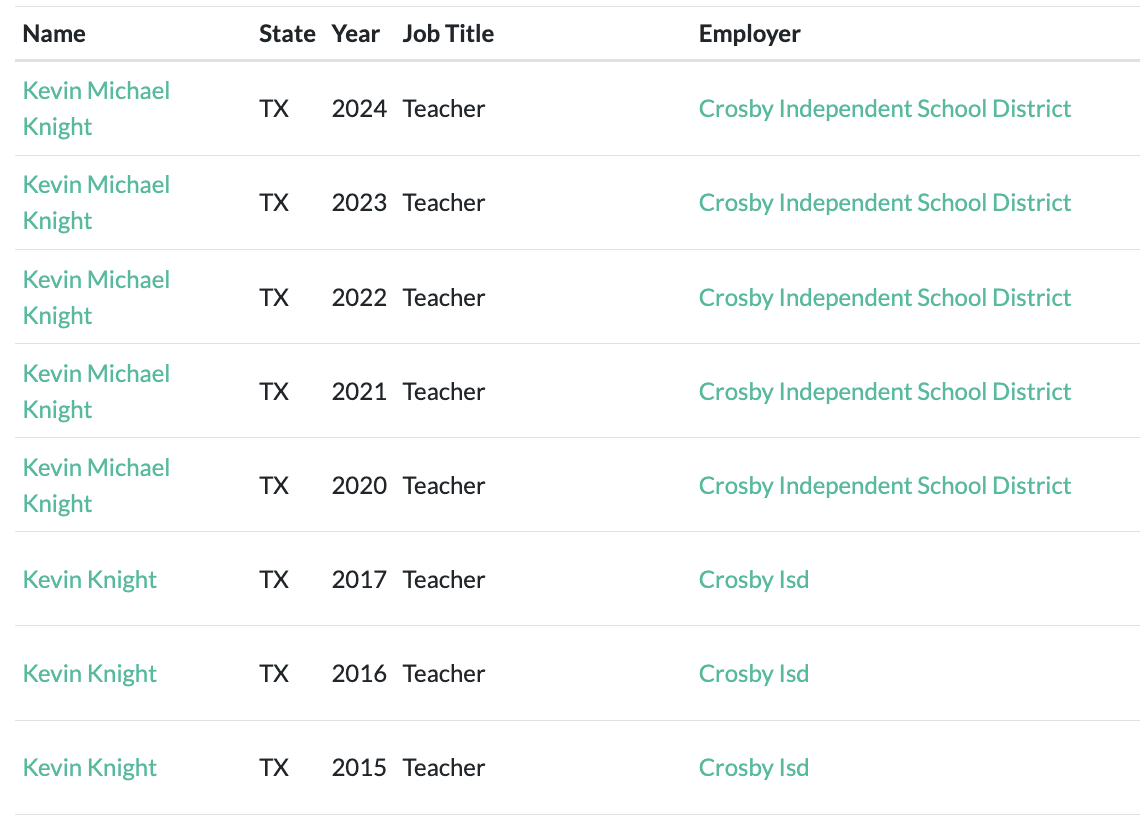The width and height of the screenshot is (1140, 822).
Task: Click the Employer column header
Action: coord(750,33)
